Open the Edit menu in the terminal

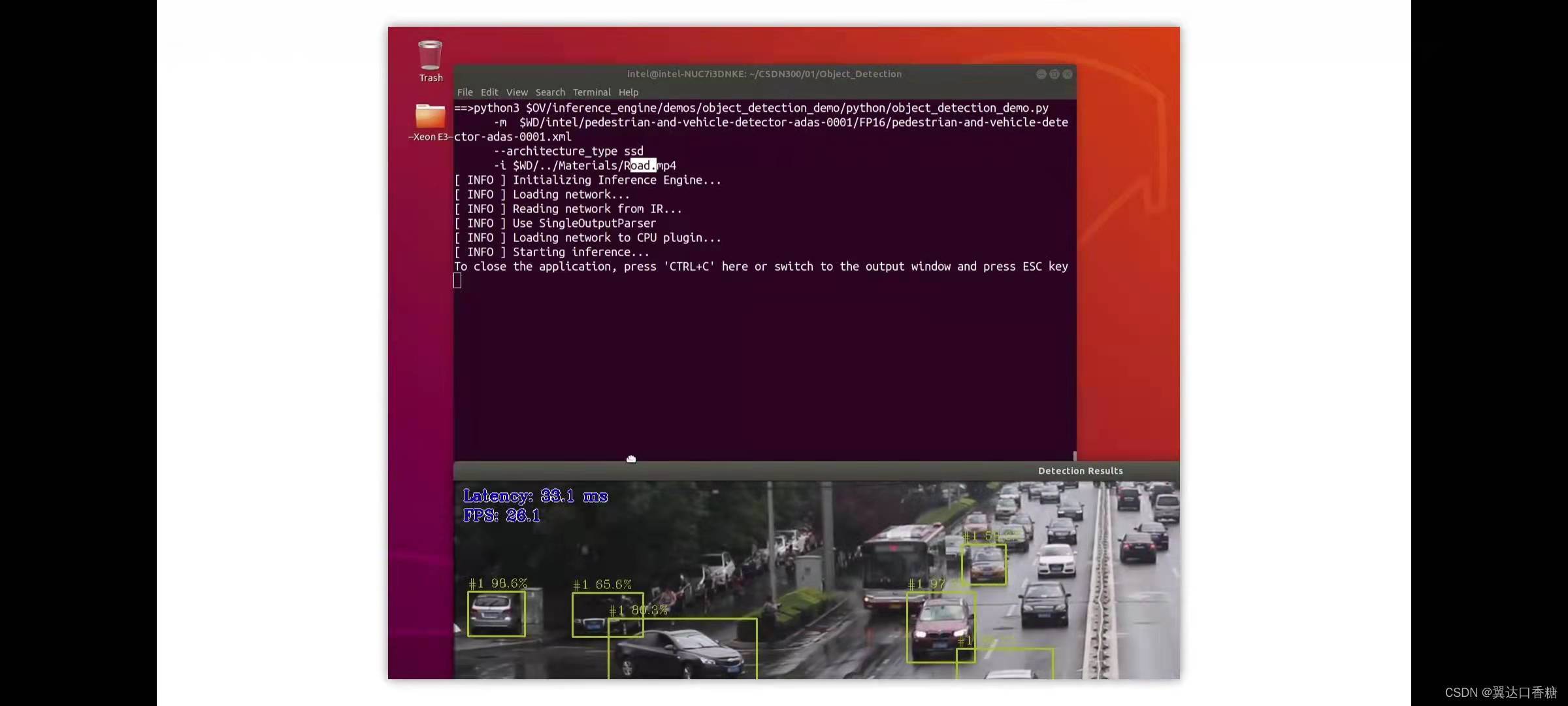[x=489, y=92]
